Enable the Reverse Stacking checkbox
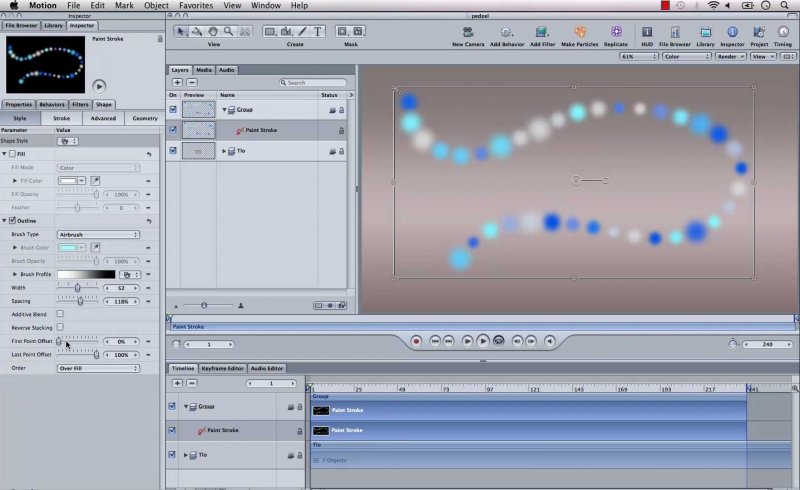This screenshot has width=800, height=490. point(60,327)
